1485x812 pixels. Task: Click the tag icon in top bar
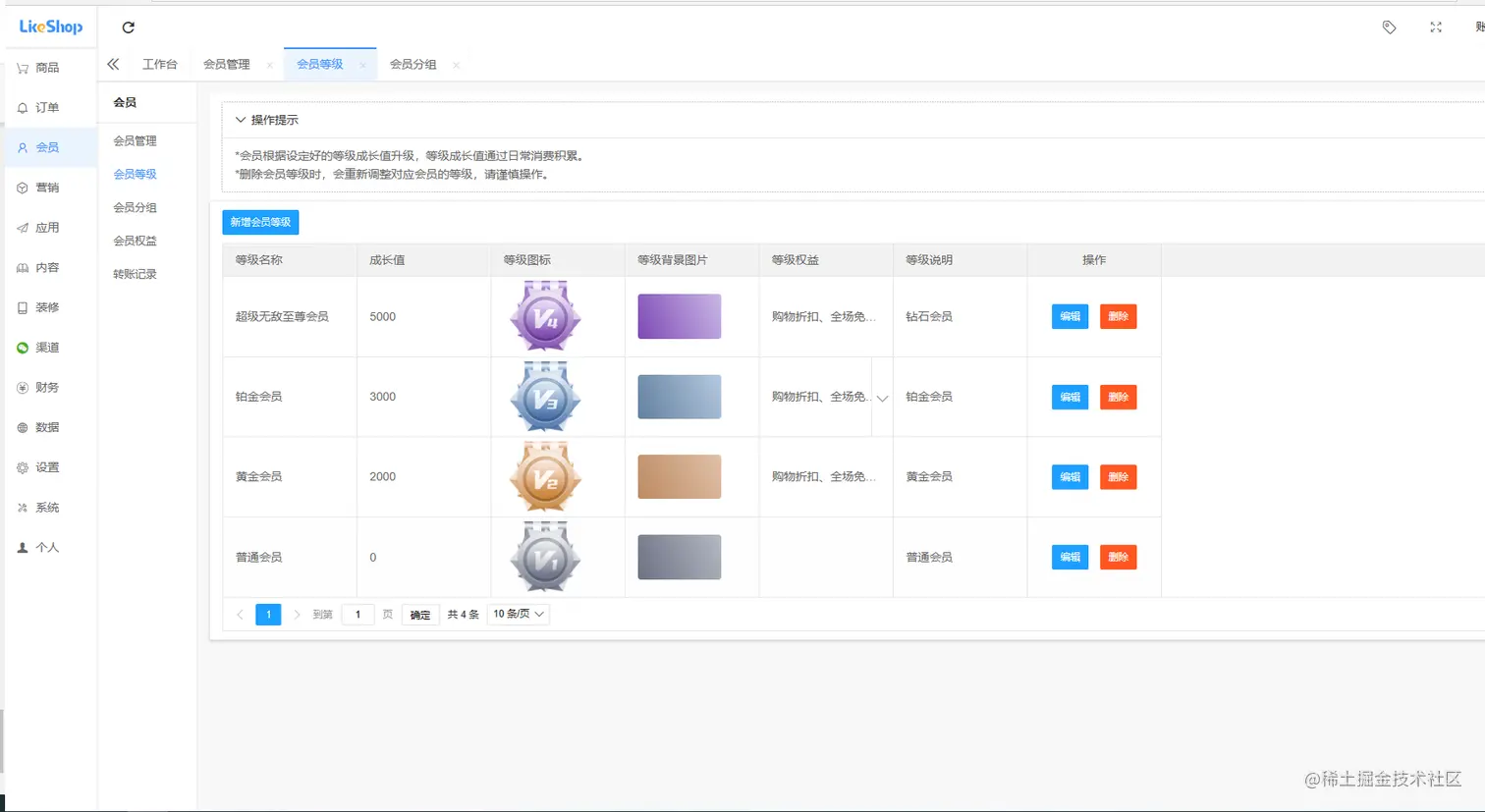tap(1389, 27)
